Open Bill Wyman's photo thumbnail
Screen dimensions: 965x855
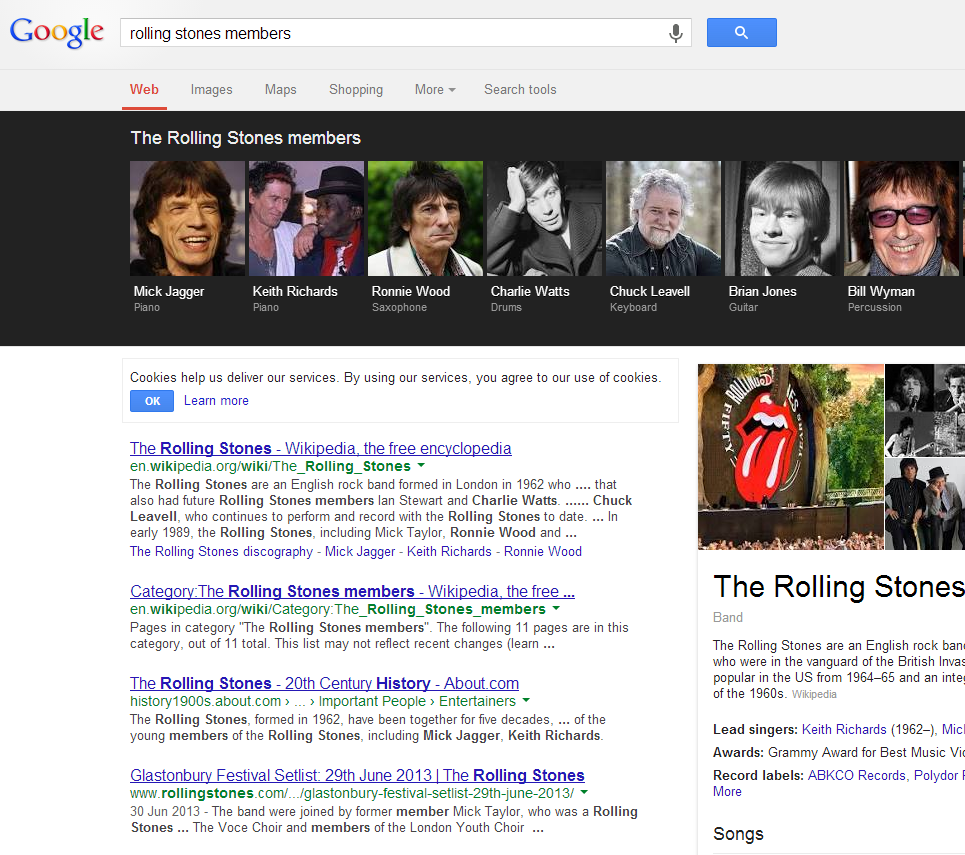[902, 219]
